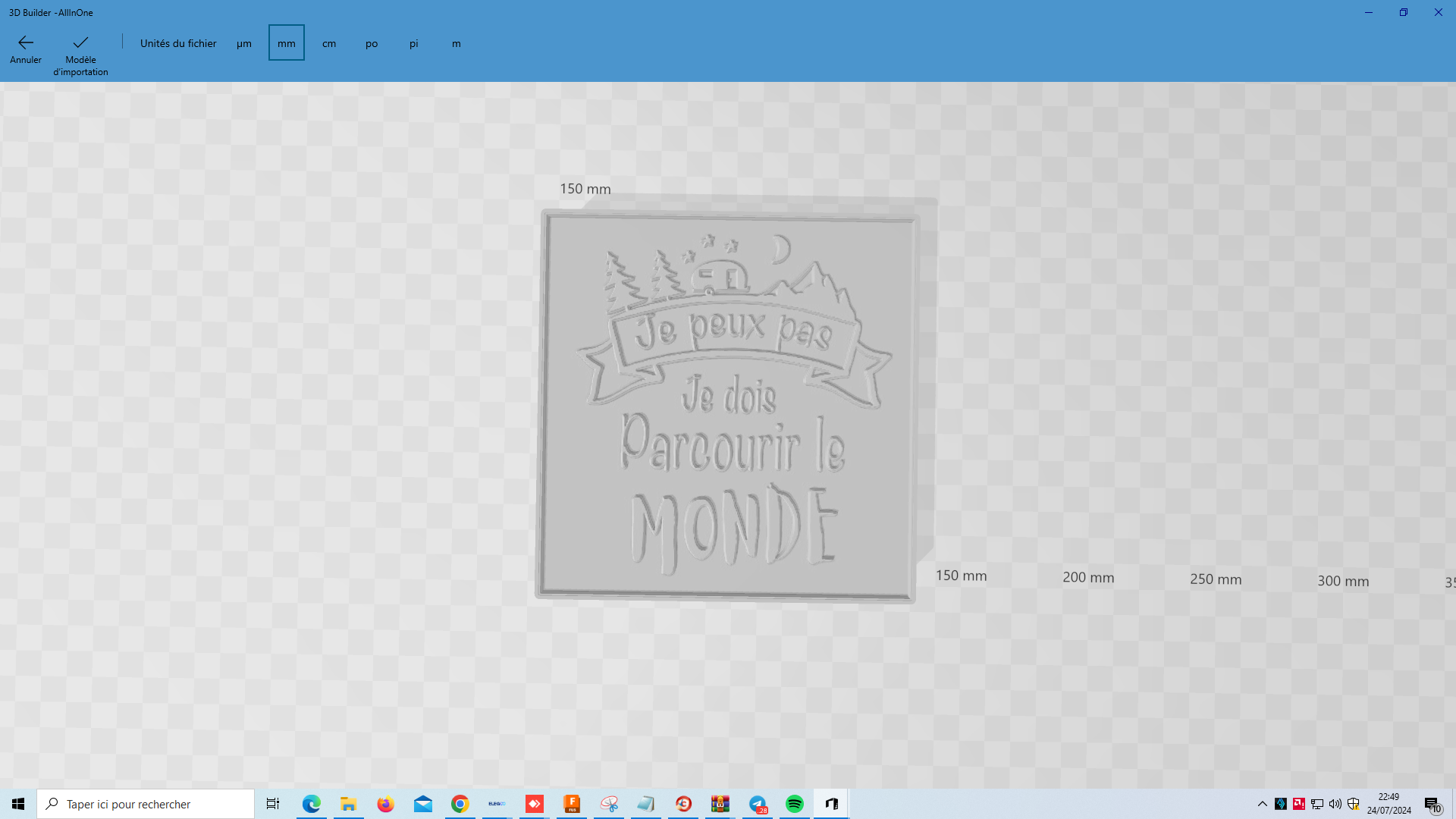Screen dimensions: 1456x819
Task: Select the μm unit toggle
Action: [x=244, y=43]
